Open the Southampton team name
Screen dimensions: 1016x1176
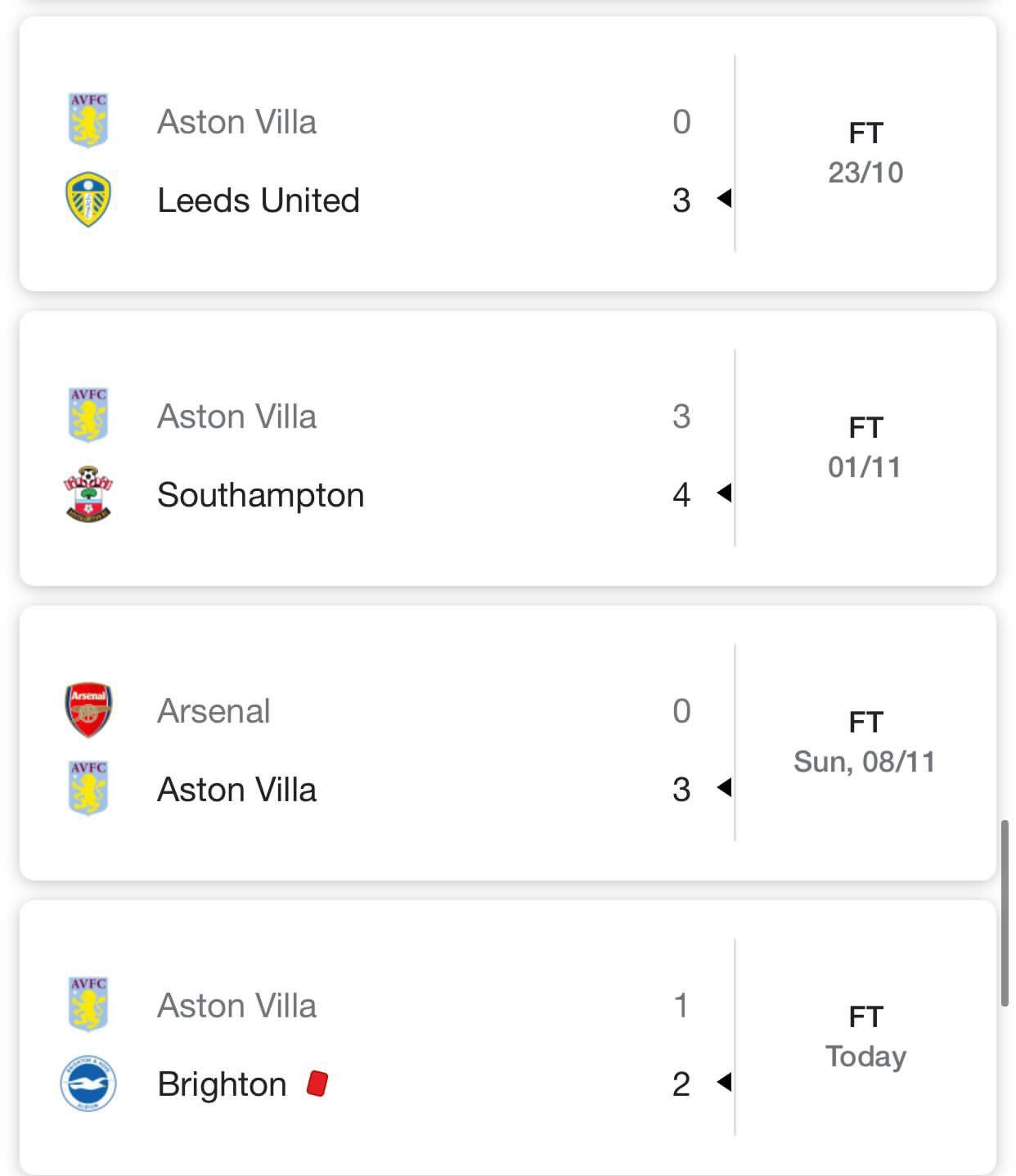[x=260, y=495]
